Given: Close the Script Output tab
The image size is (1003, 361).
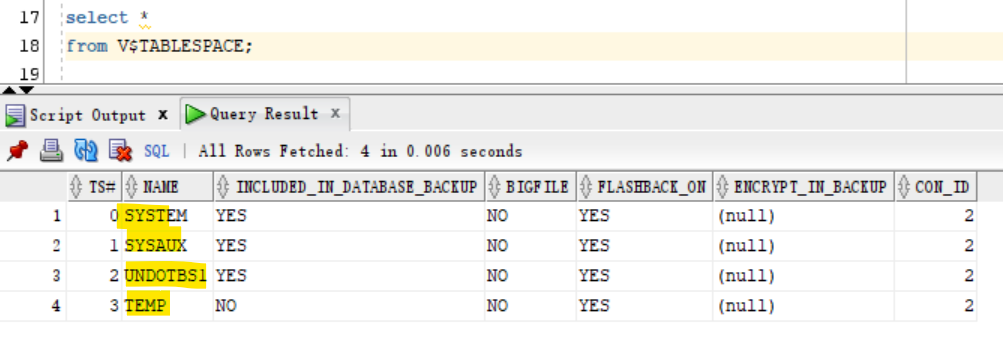Looking at the screenshot, I should tap(162, 115).
